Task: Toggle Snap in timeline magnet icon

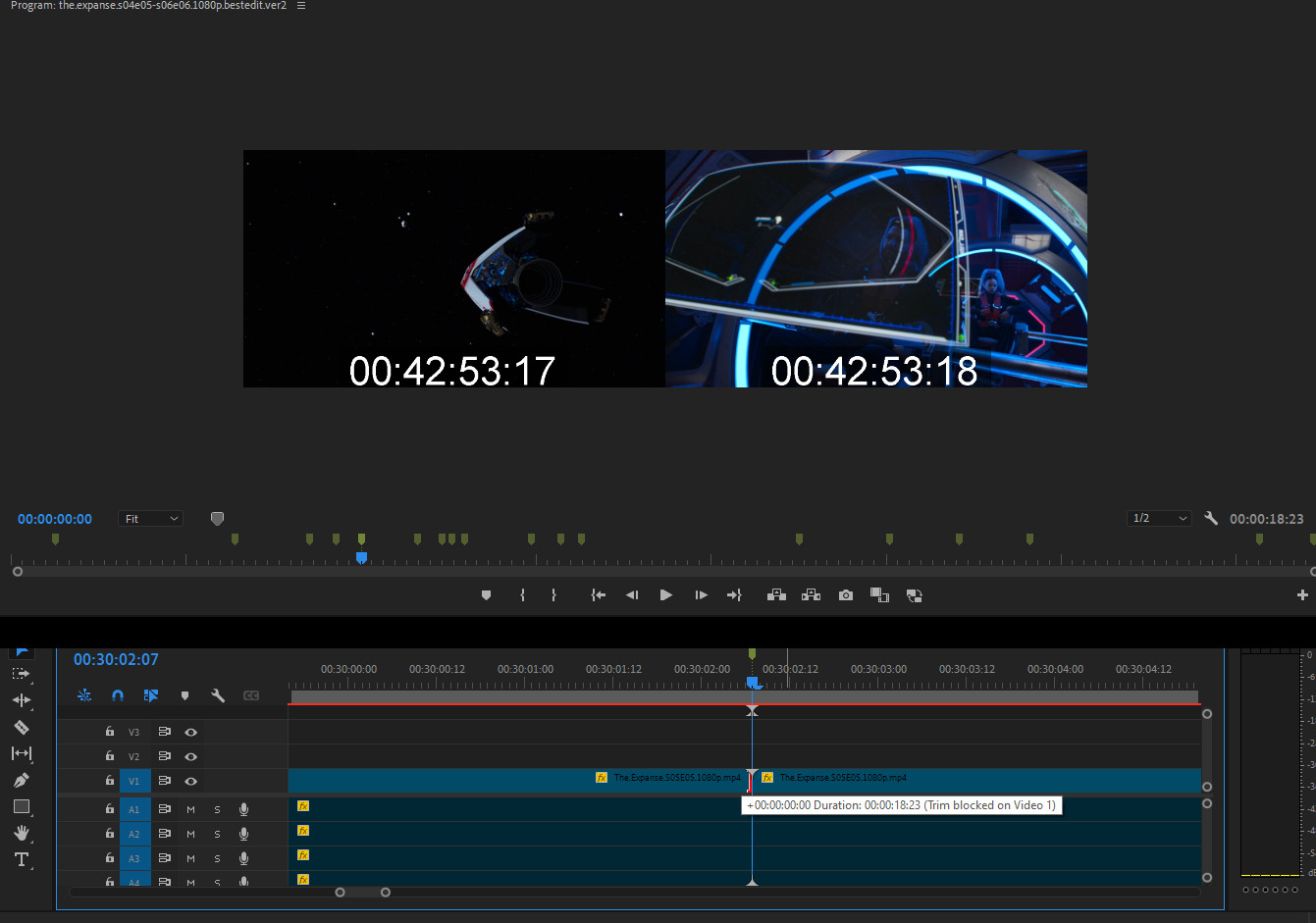Action: click(118, 695)
